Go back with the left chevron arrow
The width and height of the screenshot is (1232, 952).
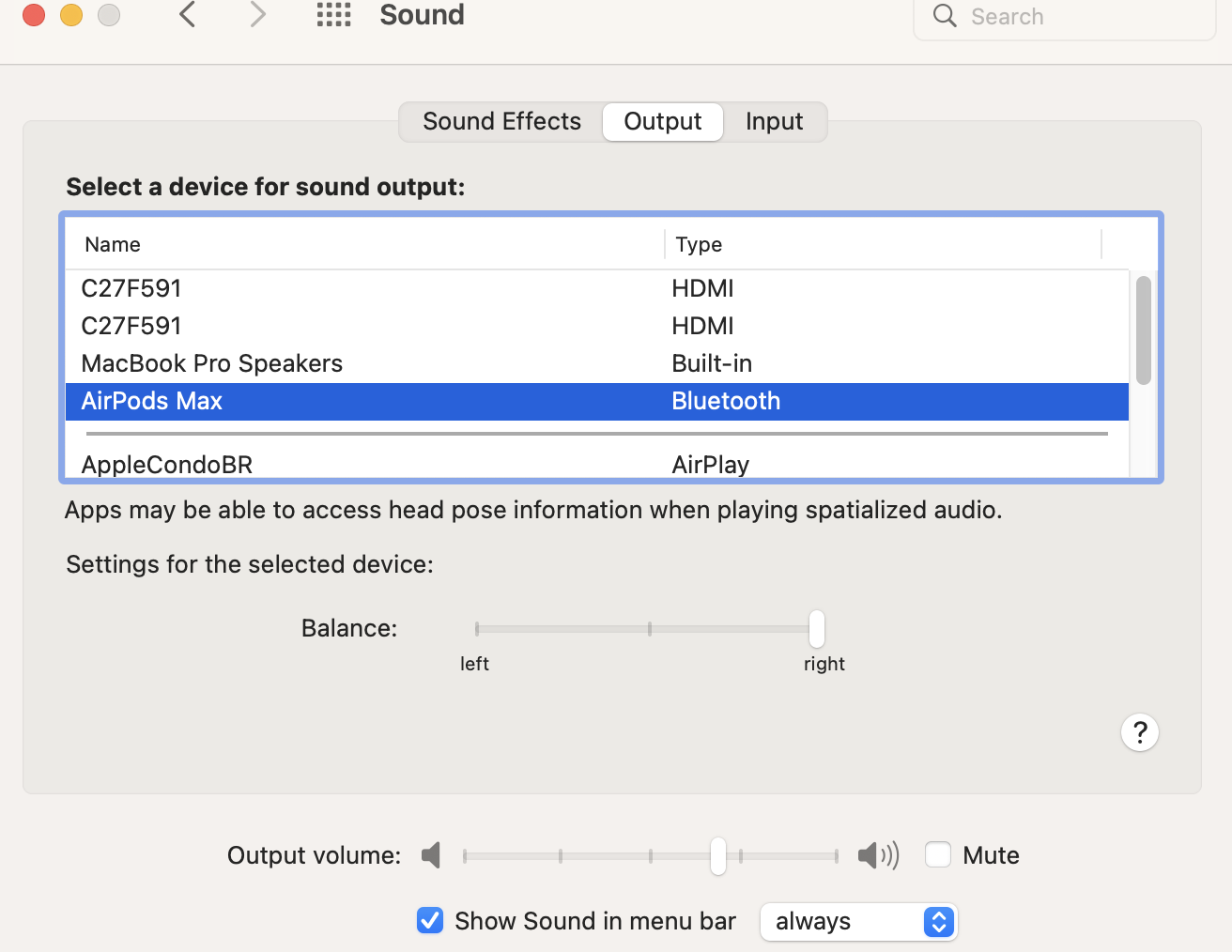coord(188,14)
